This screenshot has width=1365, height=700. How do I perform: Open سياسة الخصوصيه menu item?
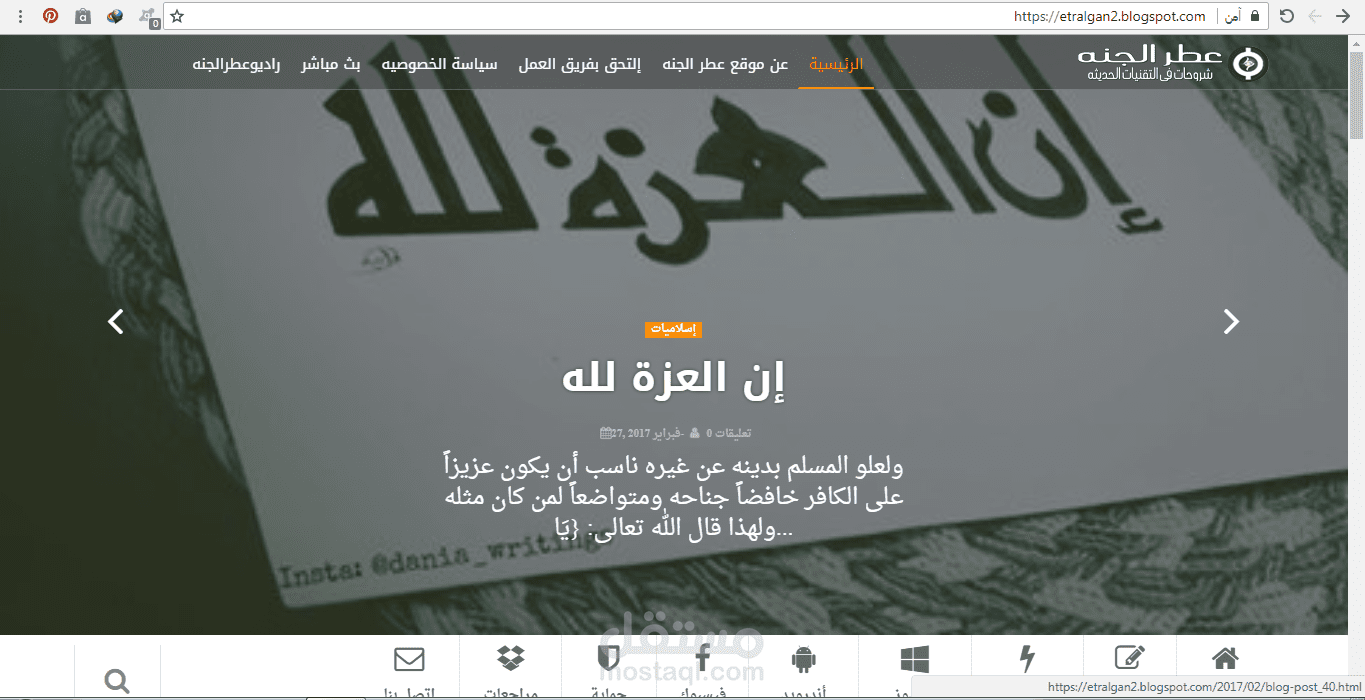click(x=439, y=64)
